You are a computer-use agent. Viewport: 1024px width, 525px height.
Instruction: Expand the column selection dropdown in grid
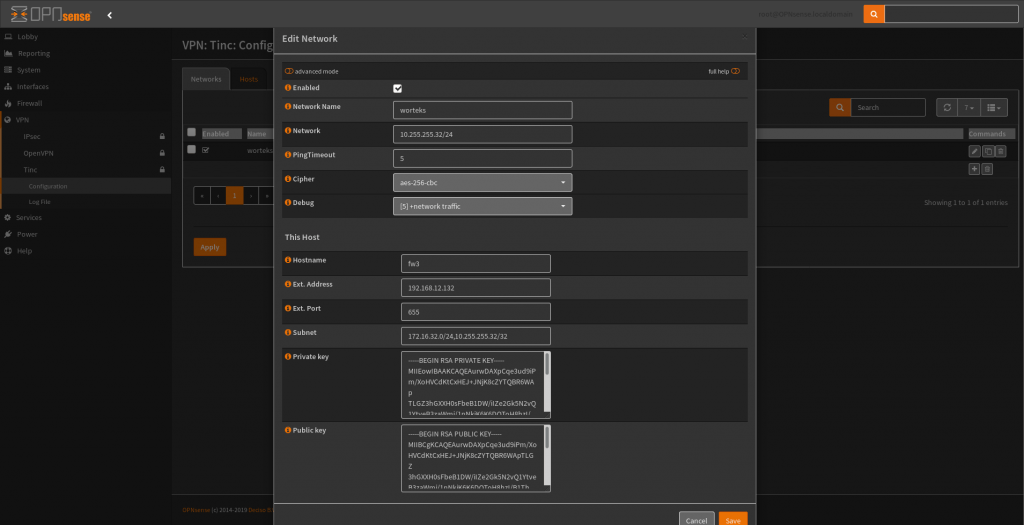coord(994,107)
